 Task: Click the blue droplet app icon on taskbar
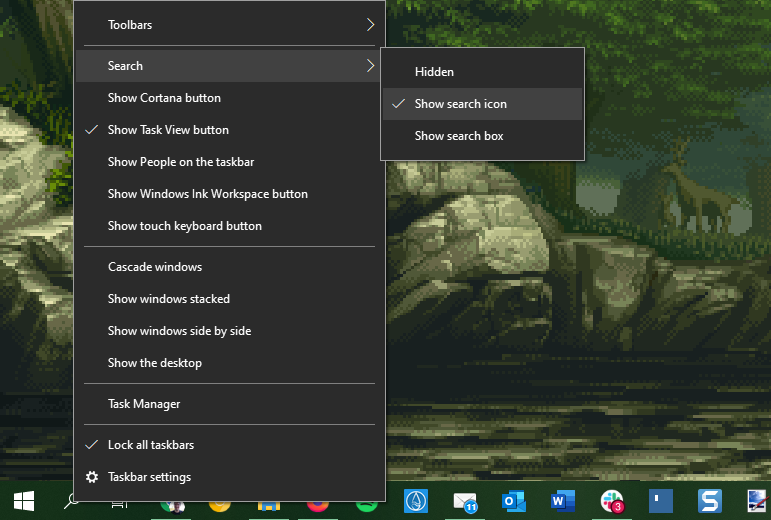(416, 500)
